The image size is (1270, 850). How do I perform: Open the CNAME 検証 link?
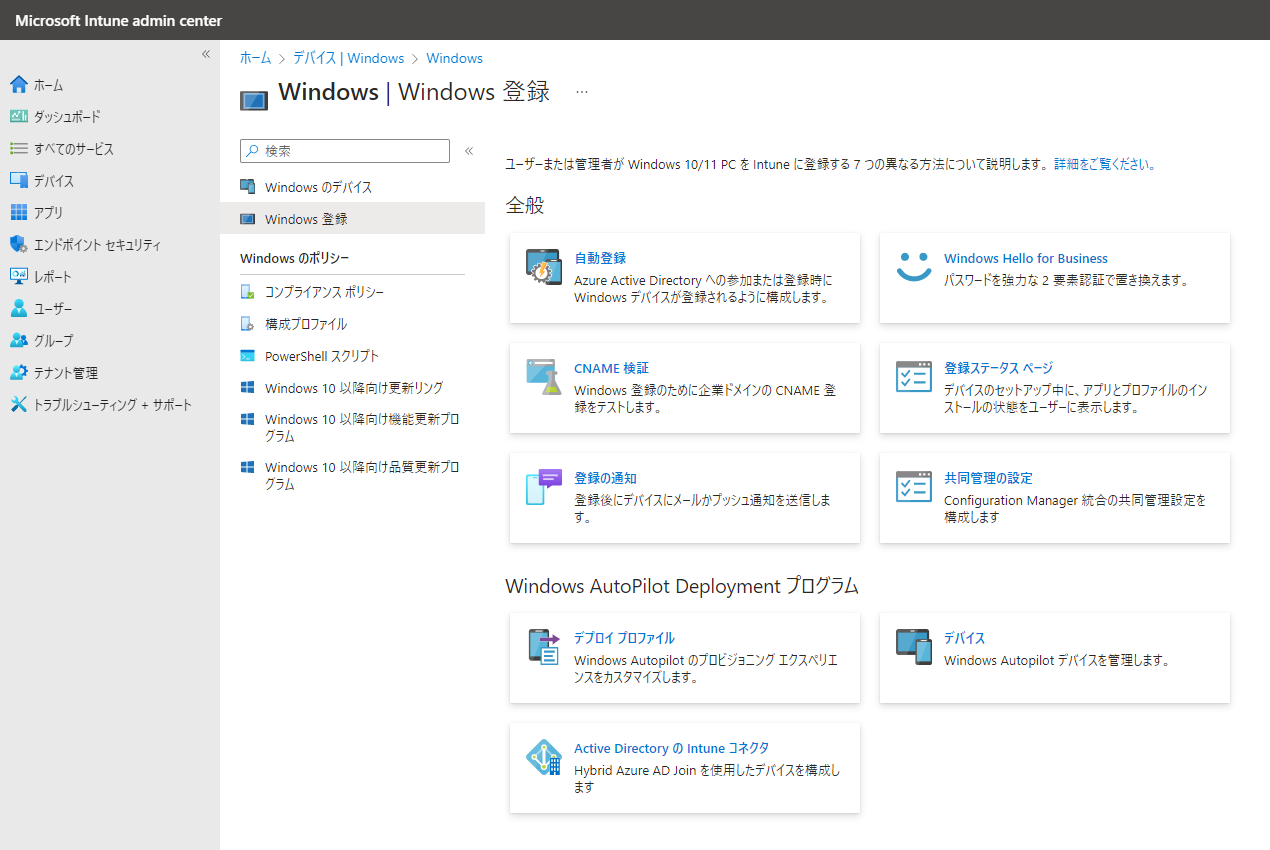[x=611, y=368]
